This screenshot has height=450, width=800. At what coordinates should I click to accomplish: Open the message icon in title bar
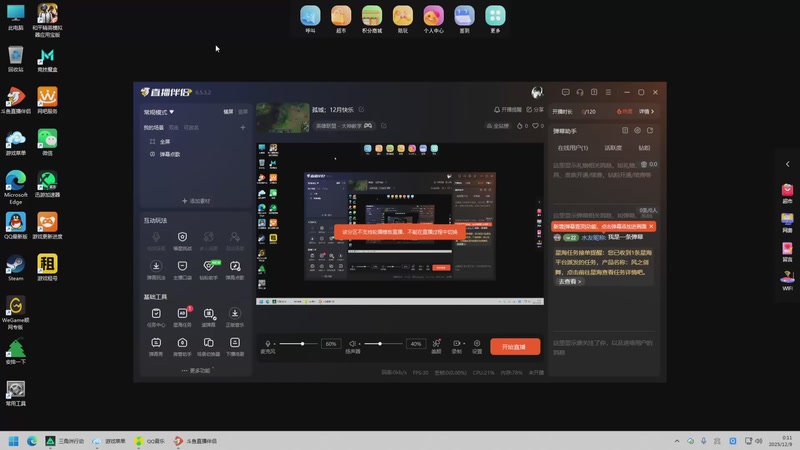coord(565,92)
